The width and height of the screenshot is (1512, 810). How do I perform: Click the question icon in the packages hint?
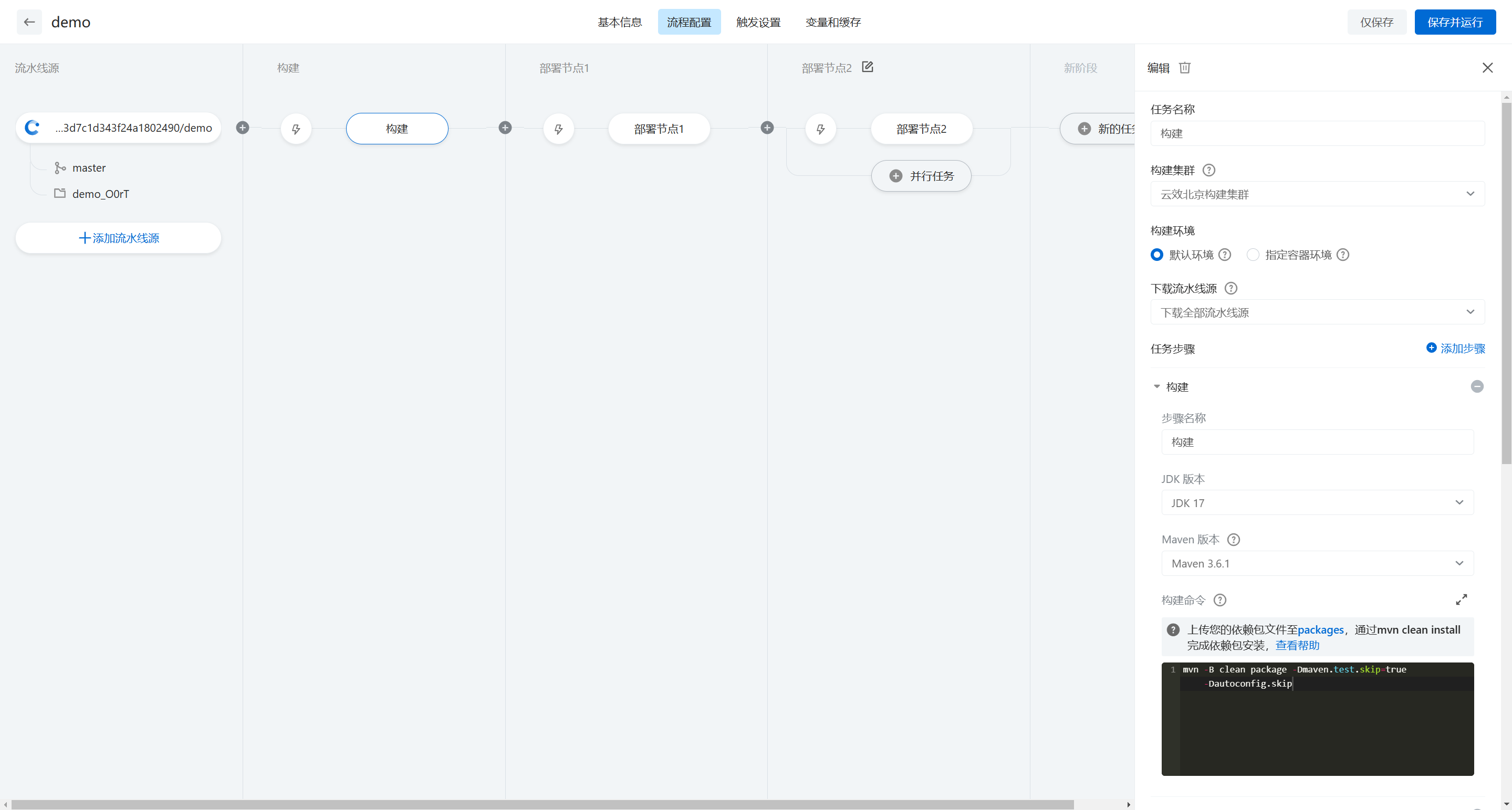click(x=1173, y=629)
